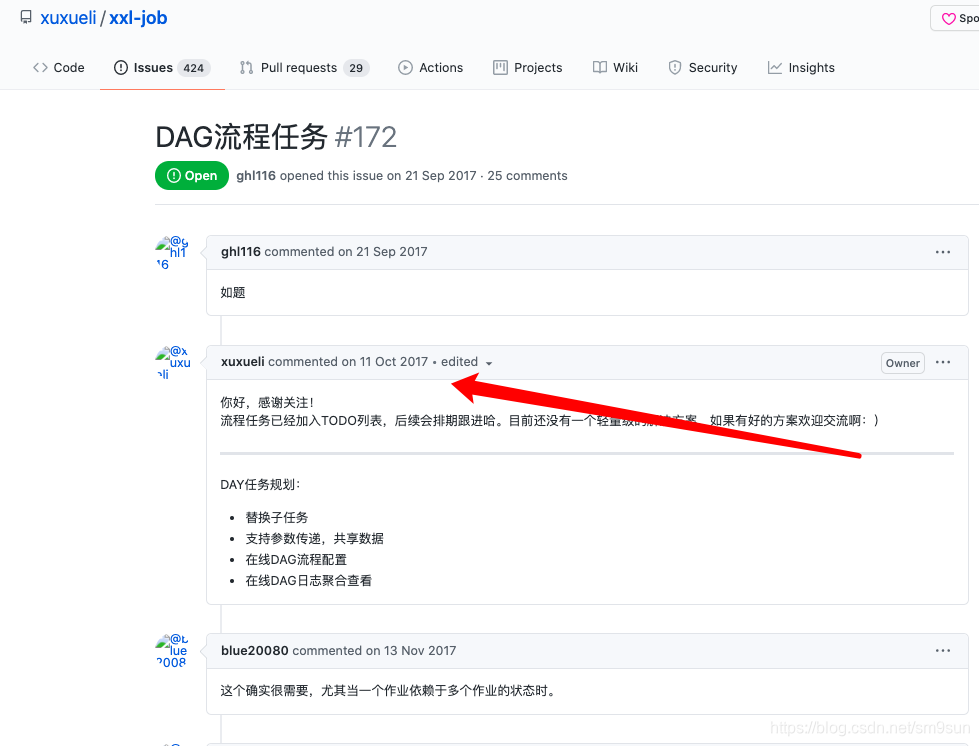Switch to the Issues tab

[162, 67]
